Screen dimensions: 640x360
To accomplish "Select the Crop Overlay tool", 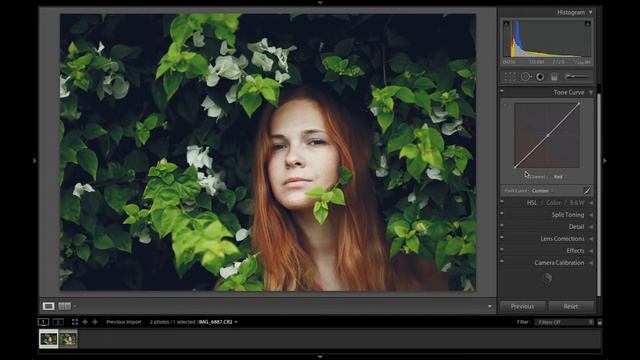I will [510, 77].
